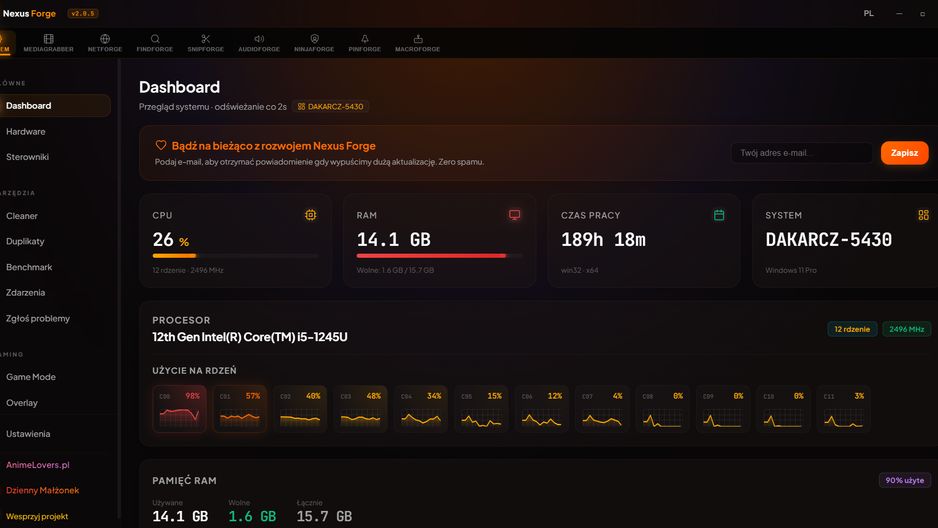Open the NetForge globe icon
This screenshot has width=938, height=528.
click(105, 39)
